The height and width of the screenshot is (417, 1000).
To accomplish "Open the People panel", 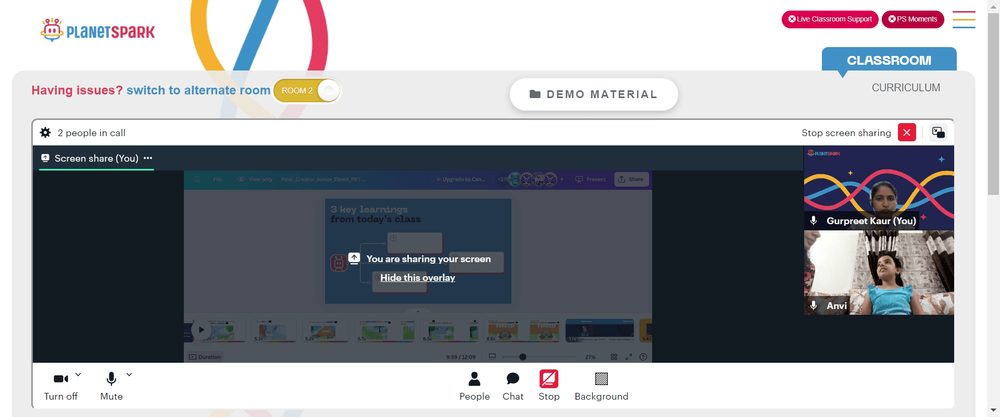I will click(474, 386).
